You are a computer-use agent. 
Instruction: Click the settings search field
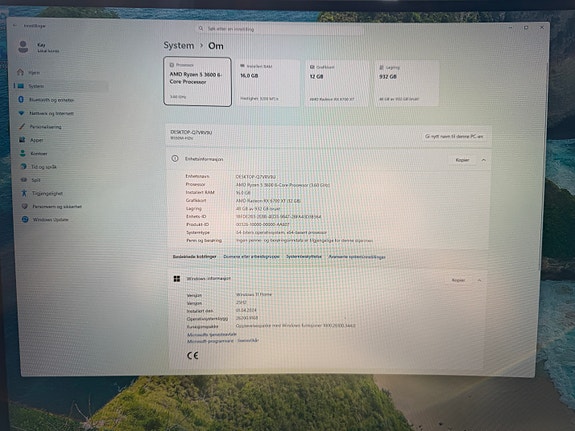click(279, 29)
